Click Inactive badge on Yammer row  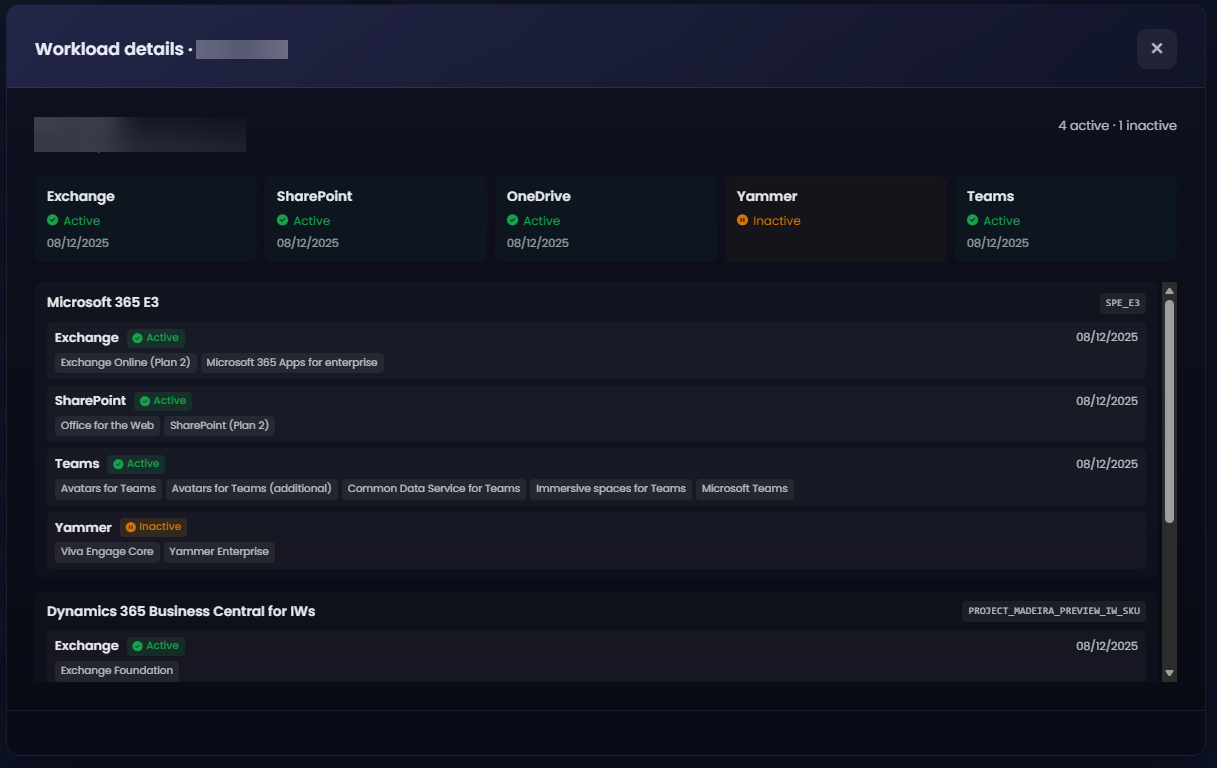153,527
